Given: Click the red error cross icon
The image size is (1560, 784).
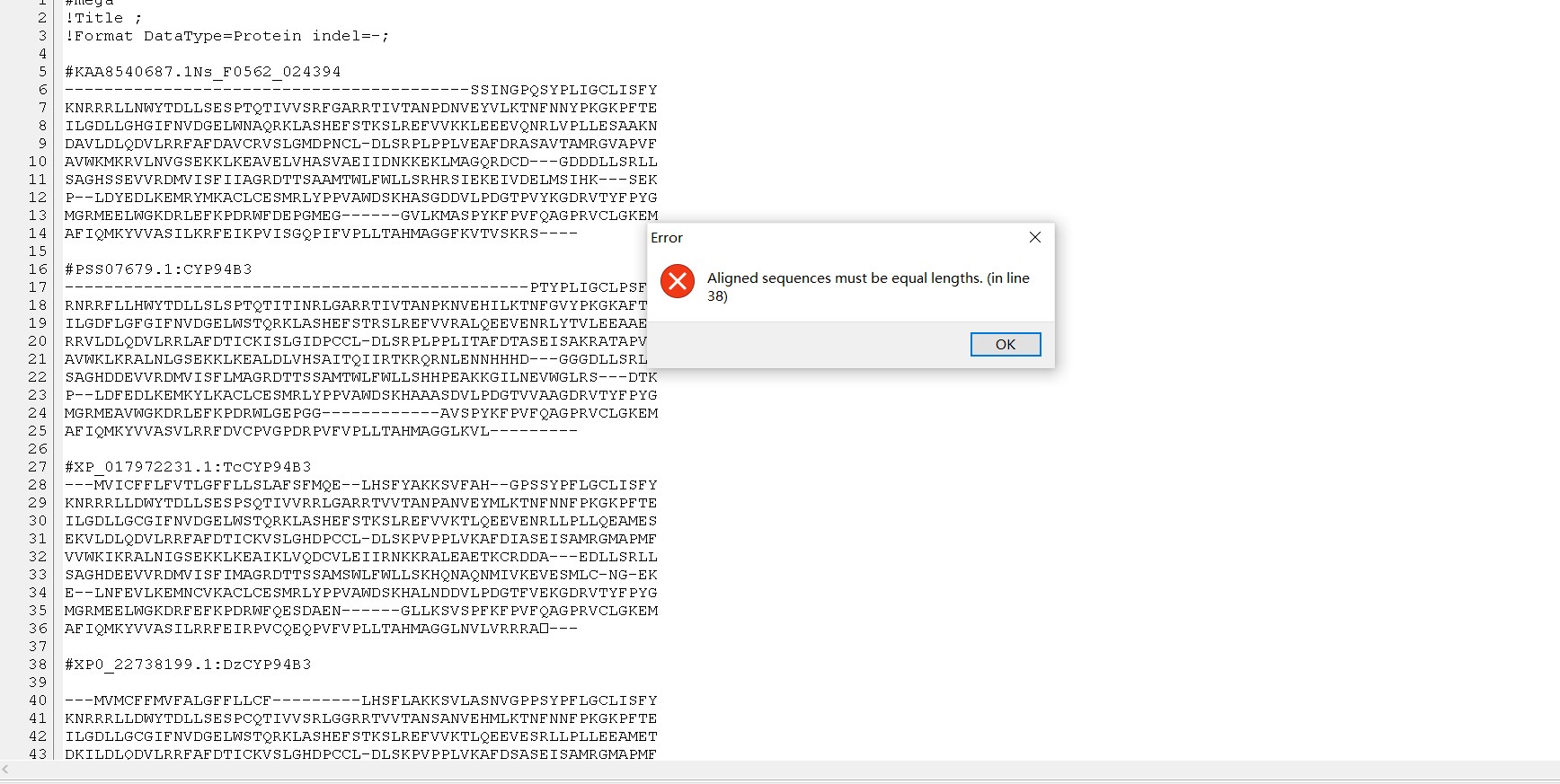Looking at the screenshot, I should (x=678, y=281).
